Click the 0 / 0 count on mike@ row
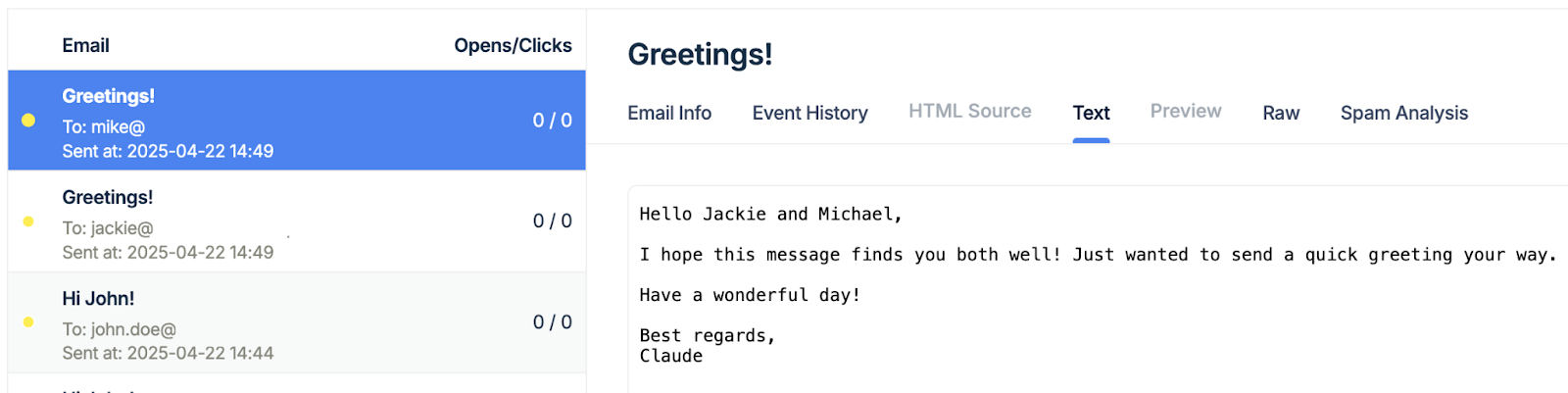Screen dimensions: 1568x393 click(x=552, y=121)
